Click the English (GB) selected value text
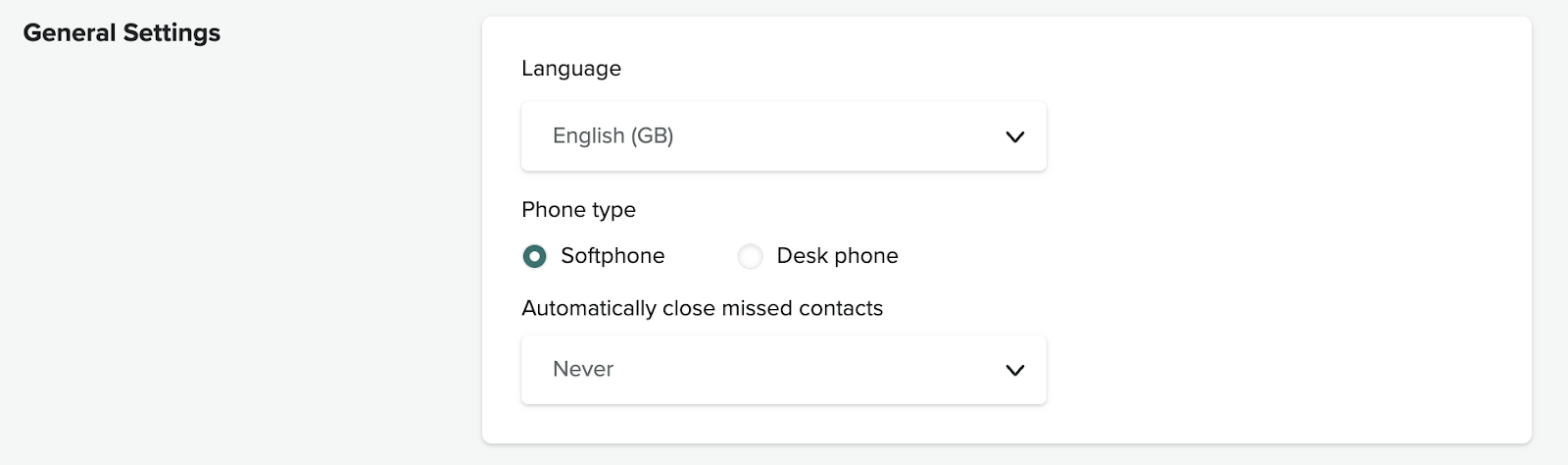1568x465 pixels. tap(612, 136)
